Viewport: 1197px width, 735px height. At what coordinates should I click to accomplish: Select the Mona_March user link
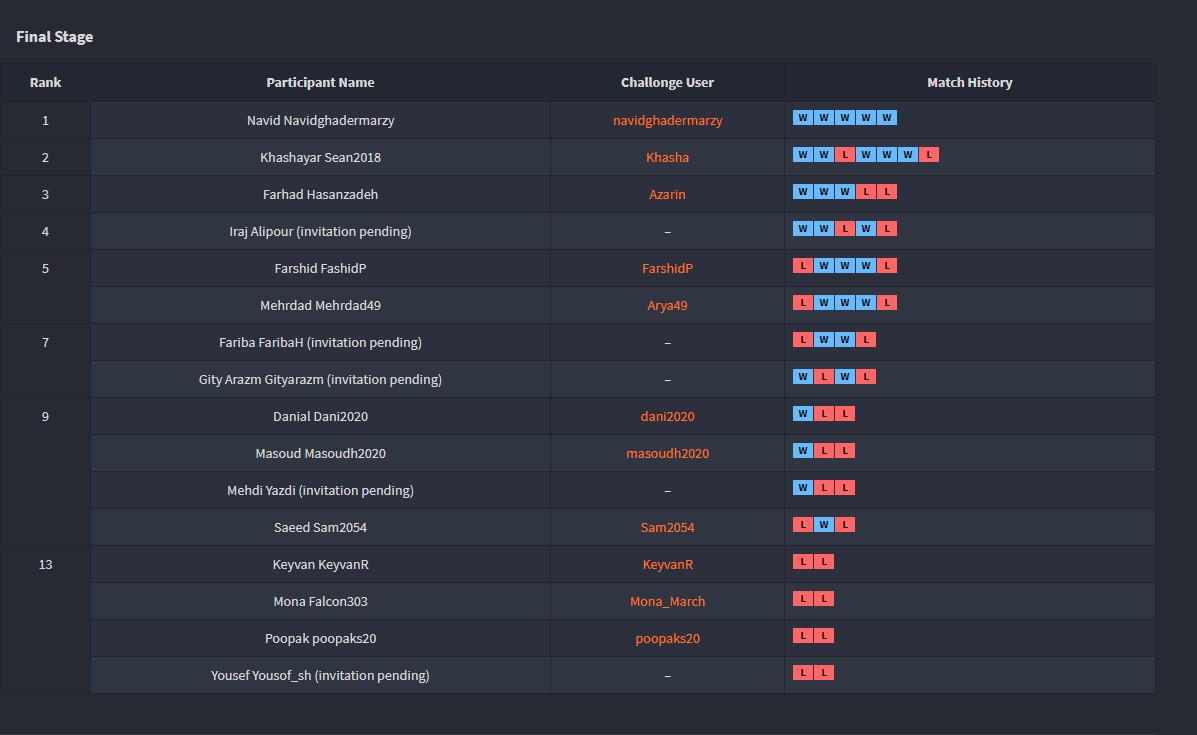(x=667, y=601)
